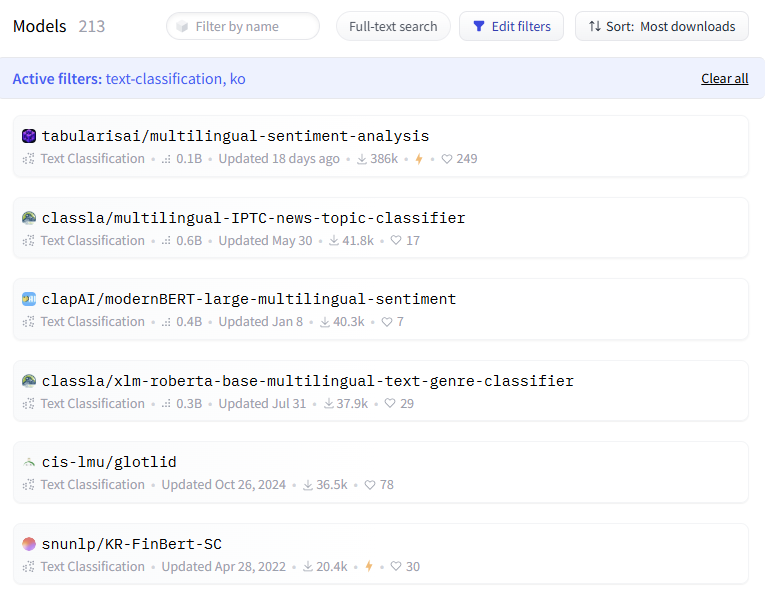Click the Text Classification task icon in the xlm-roberta-base-multilingual-text-genre-classifier row
Image resolution: width=765 pixels, height=592 pixels.
tap(28, 404)
